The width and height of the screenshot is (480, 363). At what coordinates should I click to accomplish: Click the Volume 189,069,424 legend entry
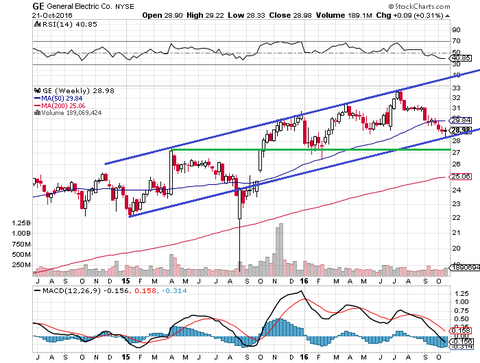(71, 113)
